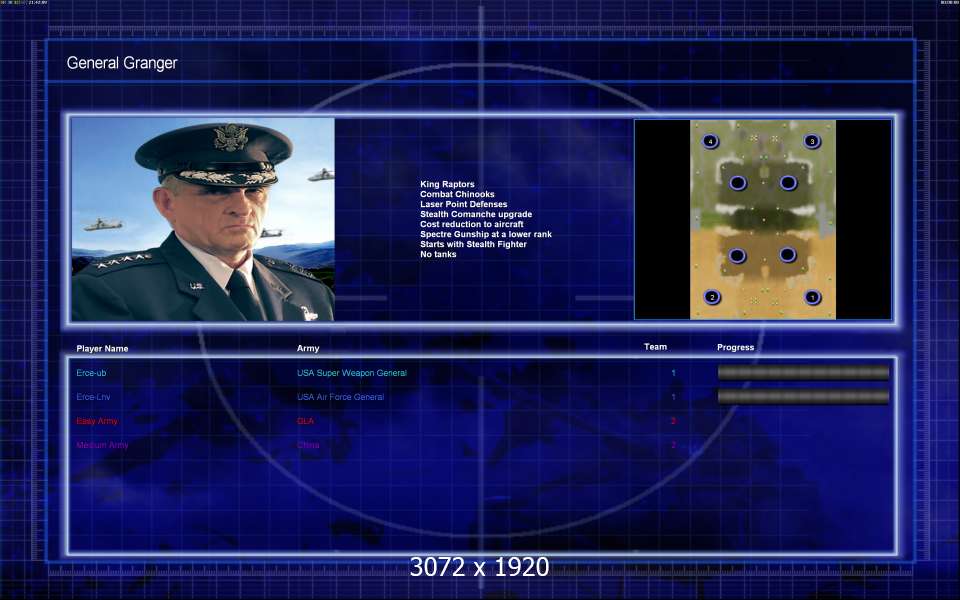The width and height of the screenshot is (960, 600).
Task: Click the King Raptors ability line
Action: pyautogui.click(x=447, y=184)
